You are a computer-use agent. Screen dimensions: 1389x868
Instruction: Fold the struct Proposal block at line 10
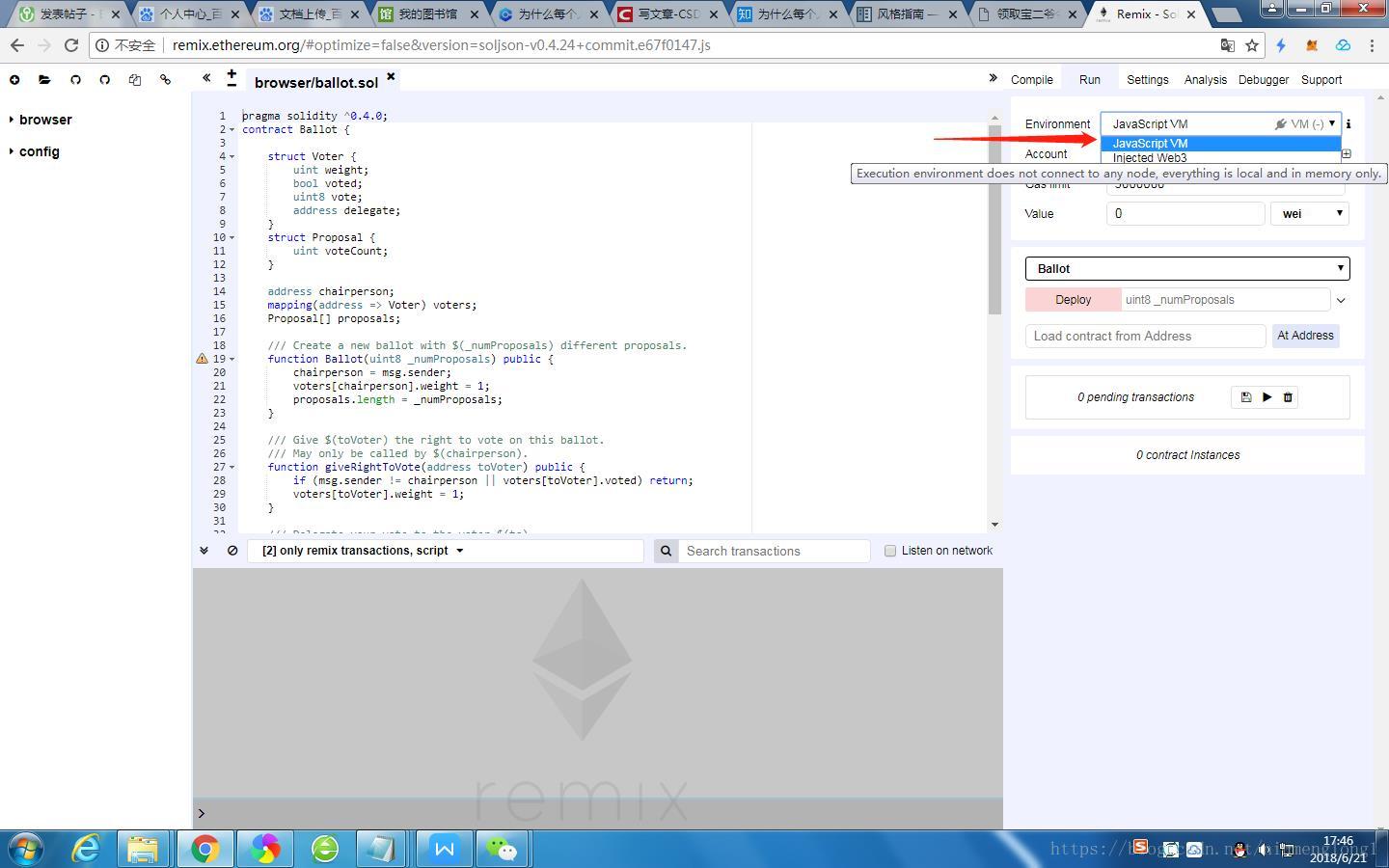point(232,237)
